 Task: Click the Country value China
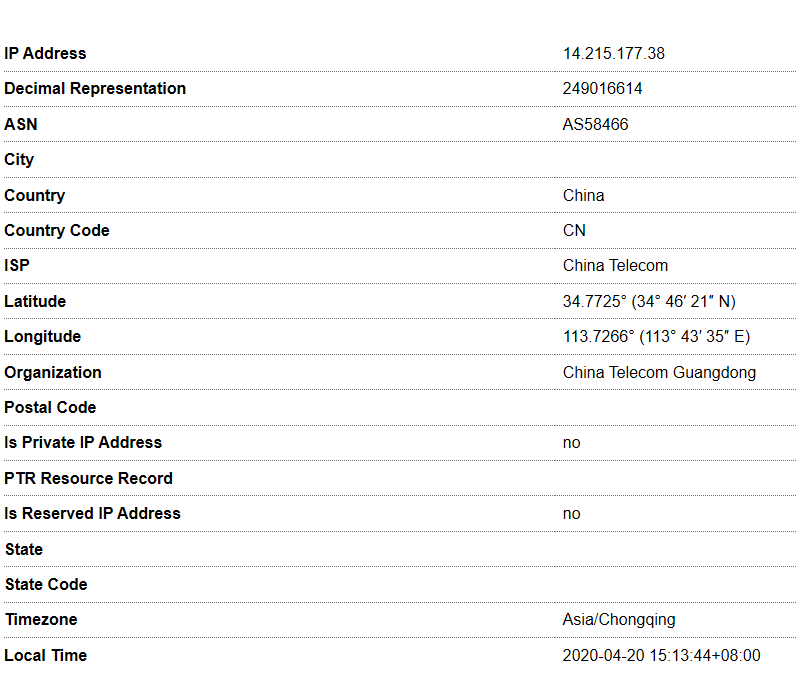[584, 195]
